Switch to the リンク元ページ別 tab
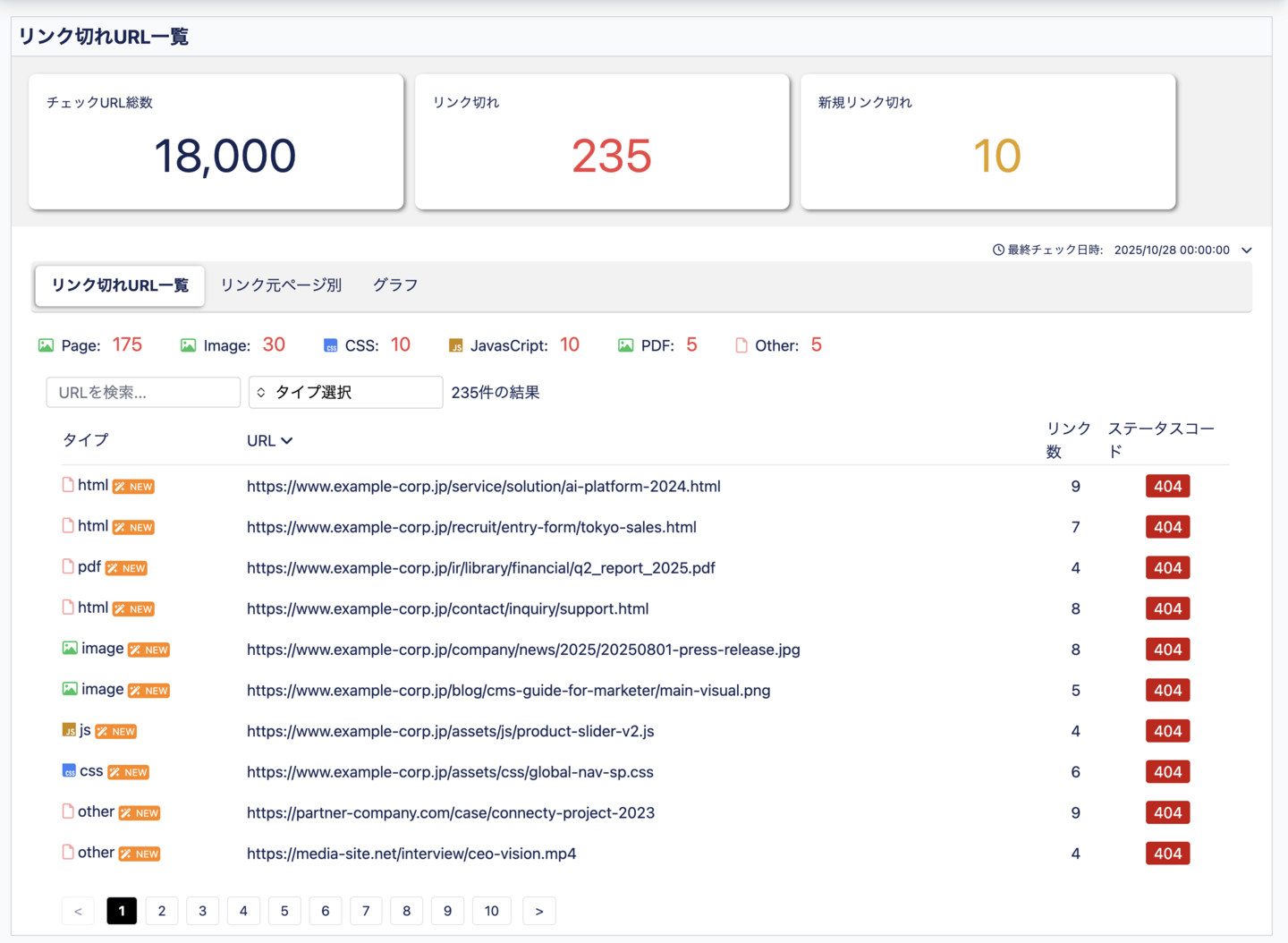This screenshot has height=943, width=1288. pyautogui.click(x=281, y=285)
